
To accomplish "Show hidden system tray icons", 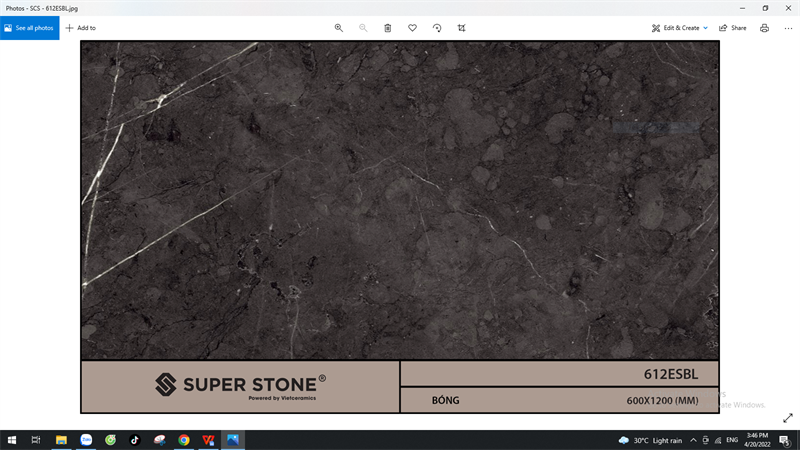I will click(693, 440).
